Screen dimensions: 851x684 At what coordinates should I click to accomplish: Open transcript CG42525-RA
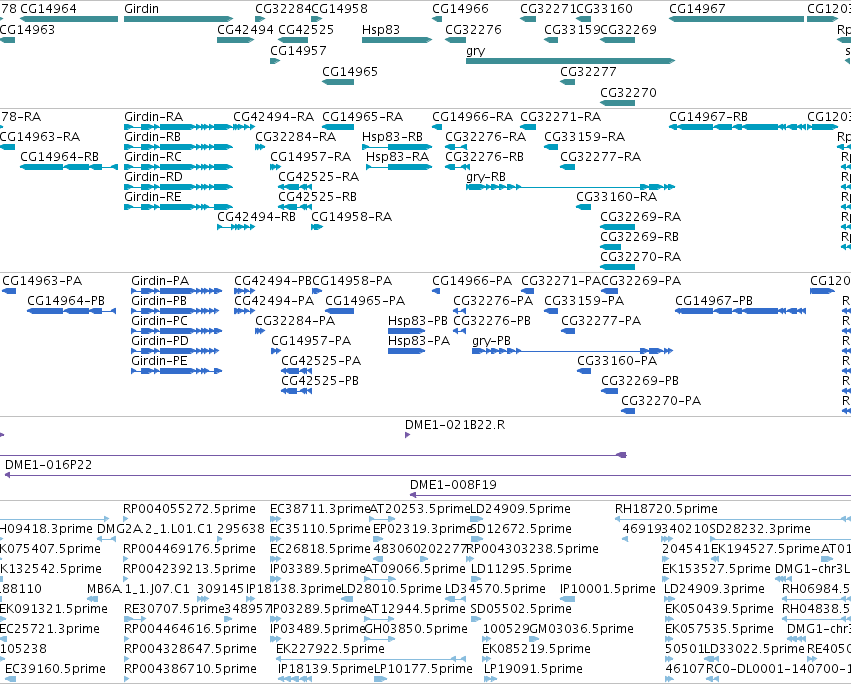click(x=319, y=177)
